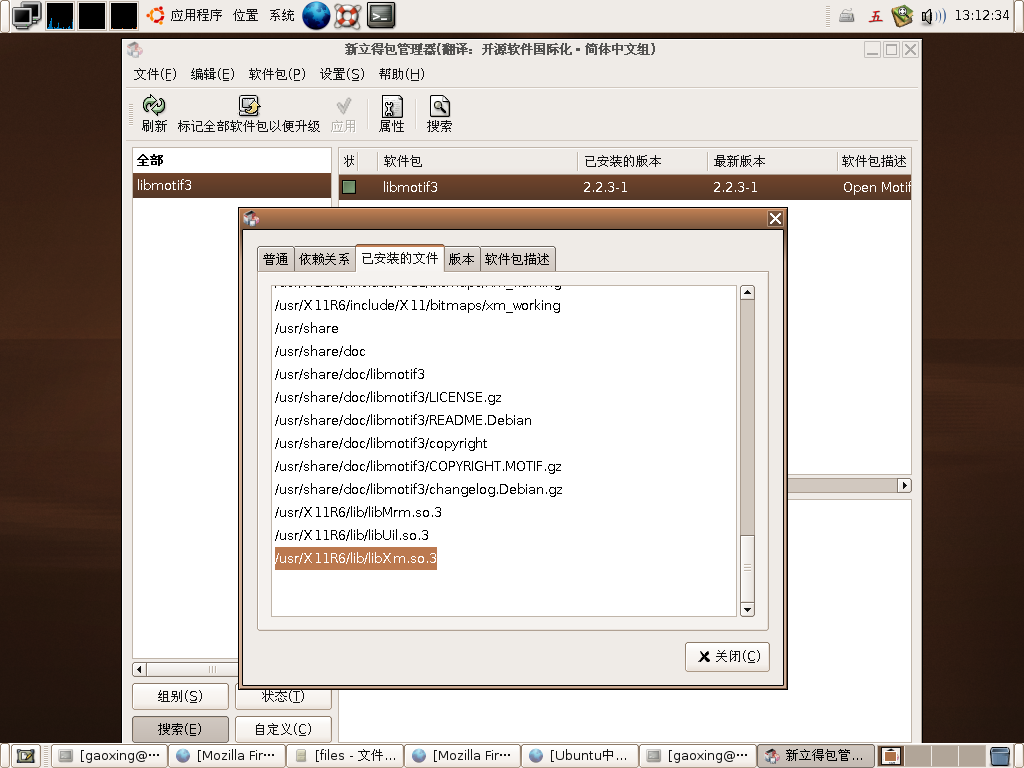Click the 五 input method indicator
Screen dimensions: 1024x768
point(875,16)
